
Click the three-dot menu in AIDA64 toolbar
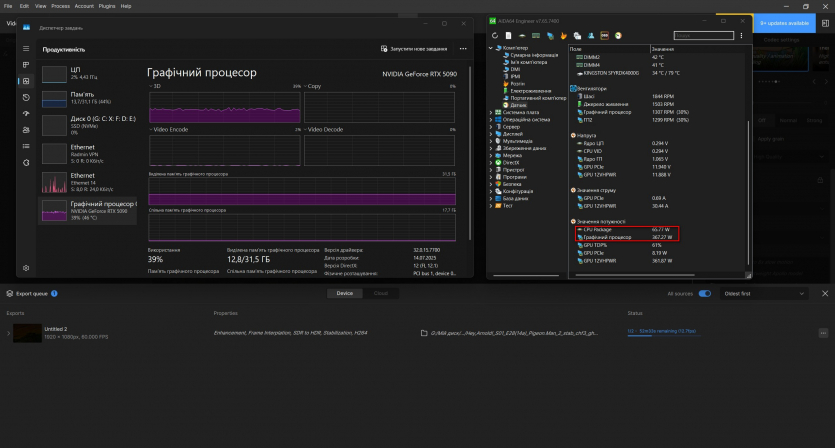742,35
